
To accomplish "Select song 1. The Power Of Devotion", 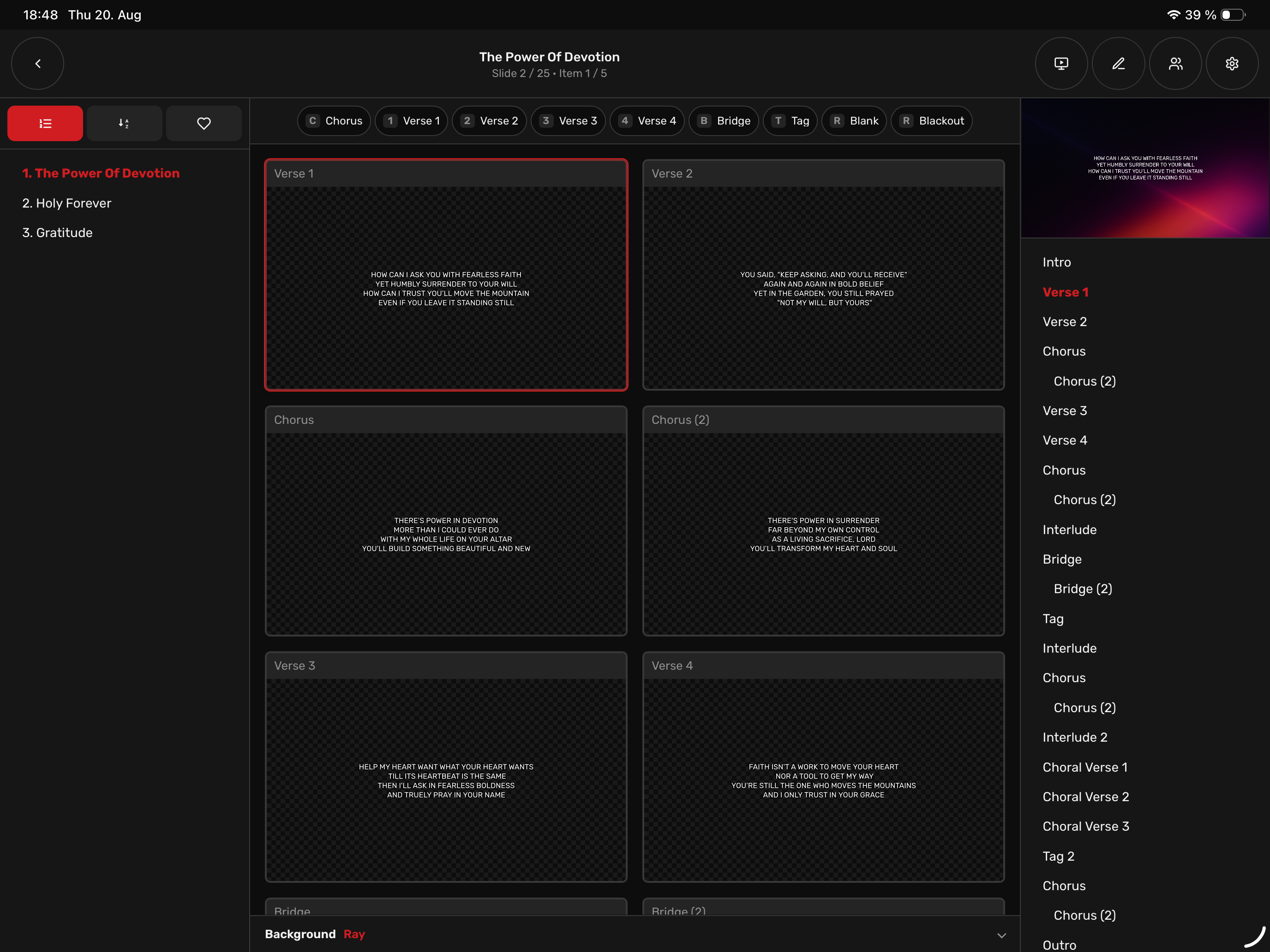I will 101,173.
